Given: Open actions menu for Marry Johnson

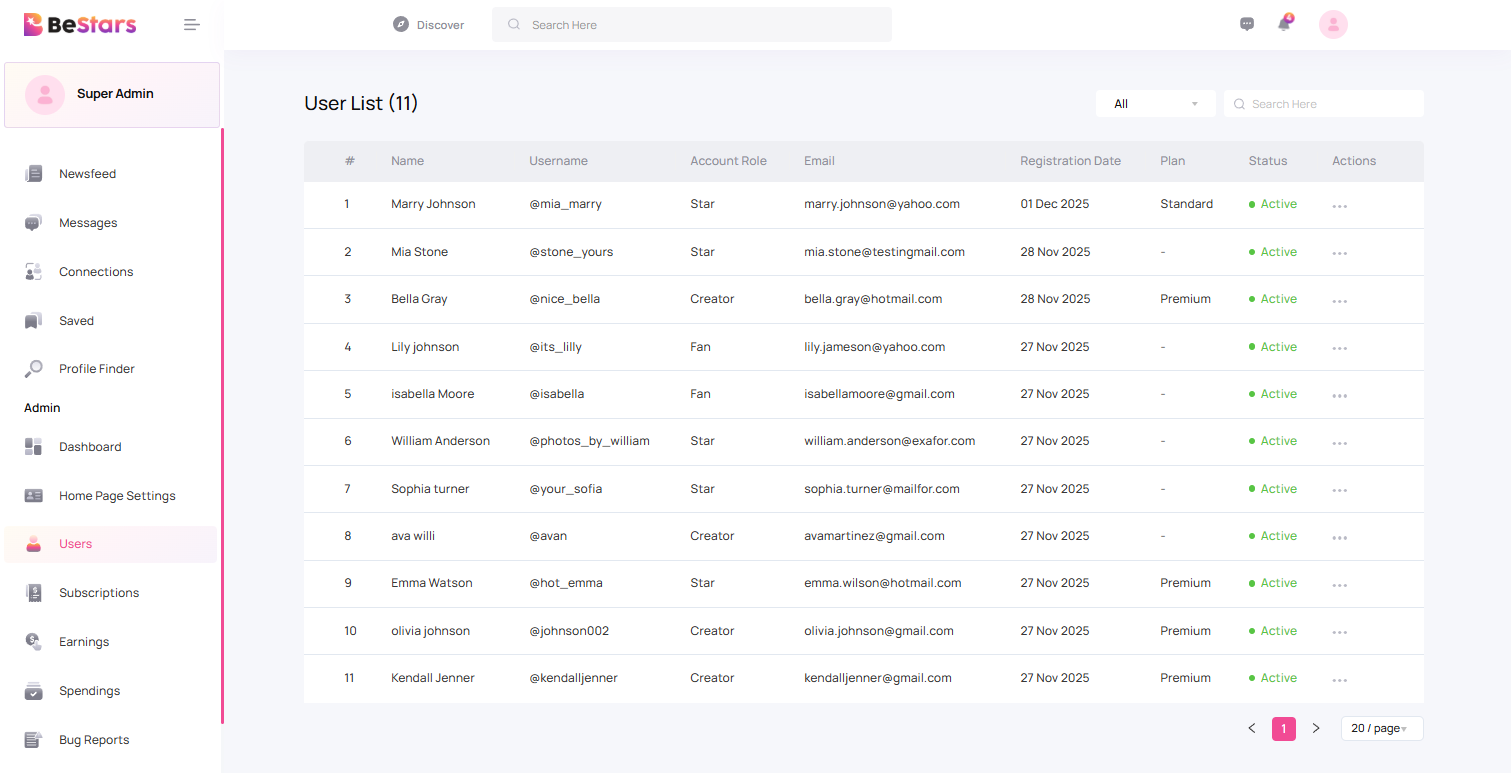Looking at the screenshot, I should point(1339,204).
